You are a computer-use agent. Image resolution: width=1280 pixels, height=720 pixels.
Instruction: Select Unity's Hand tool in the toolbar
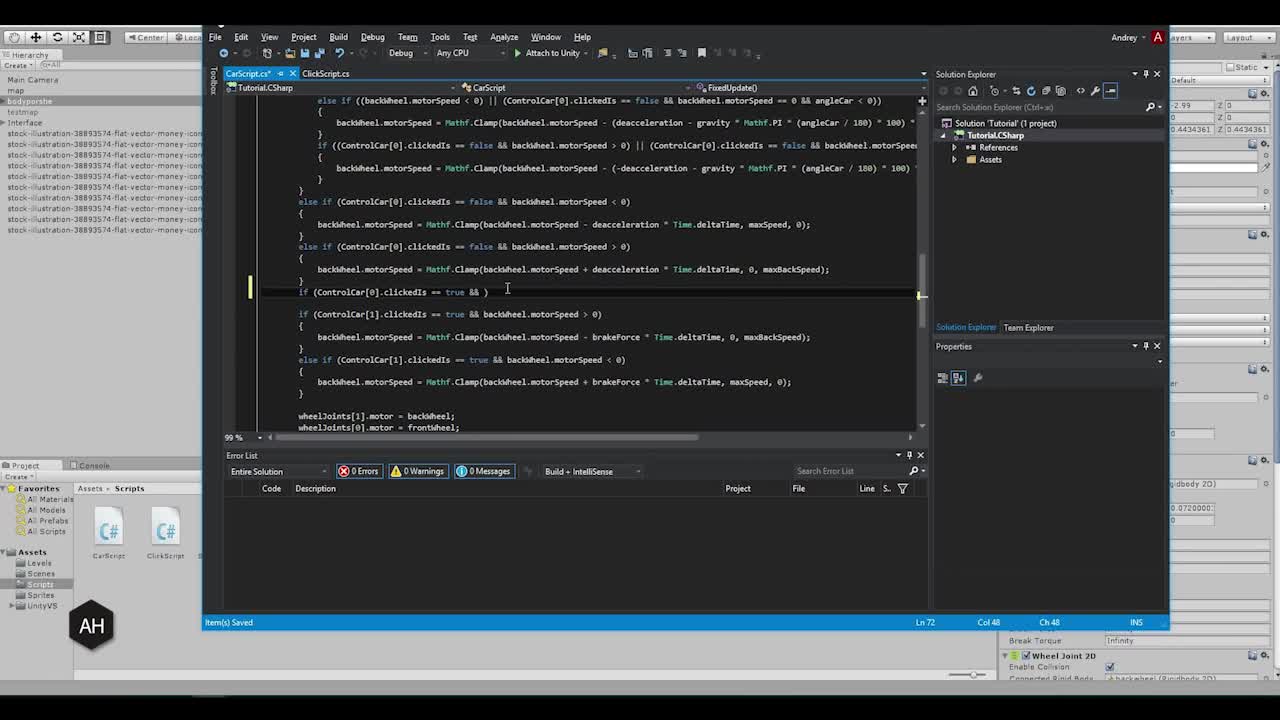[13, 37]
